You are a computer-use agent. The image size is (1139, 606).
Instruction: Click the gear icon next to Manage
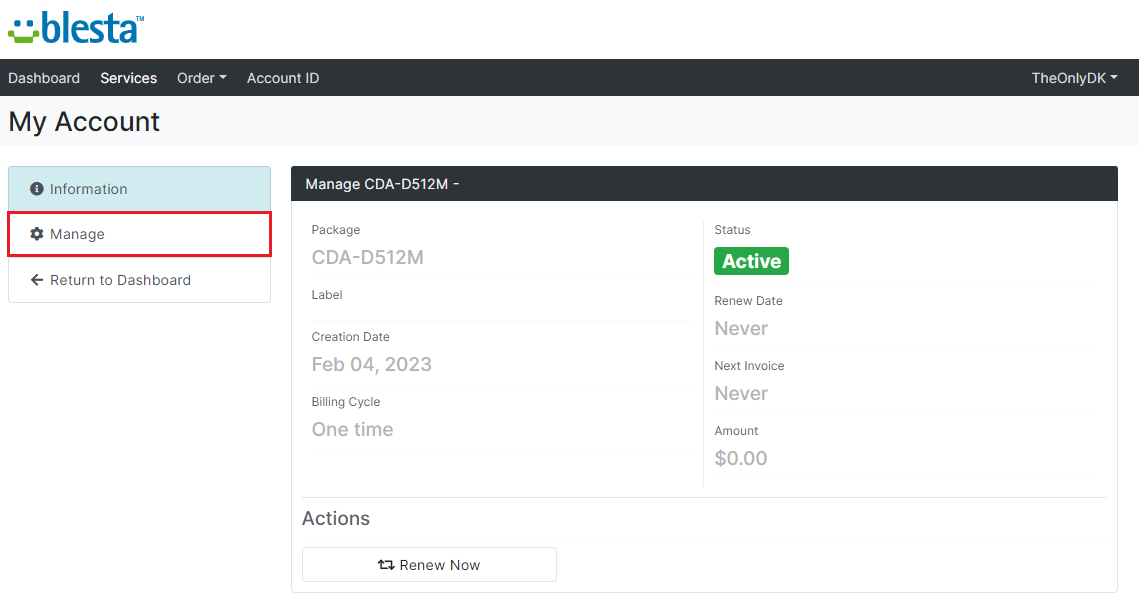click(x=37, y=234)
